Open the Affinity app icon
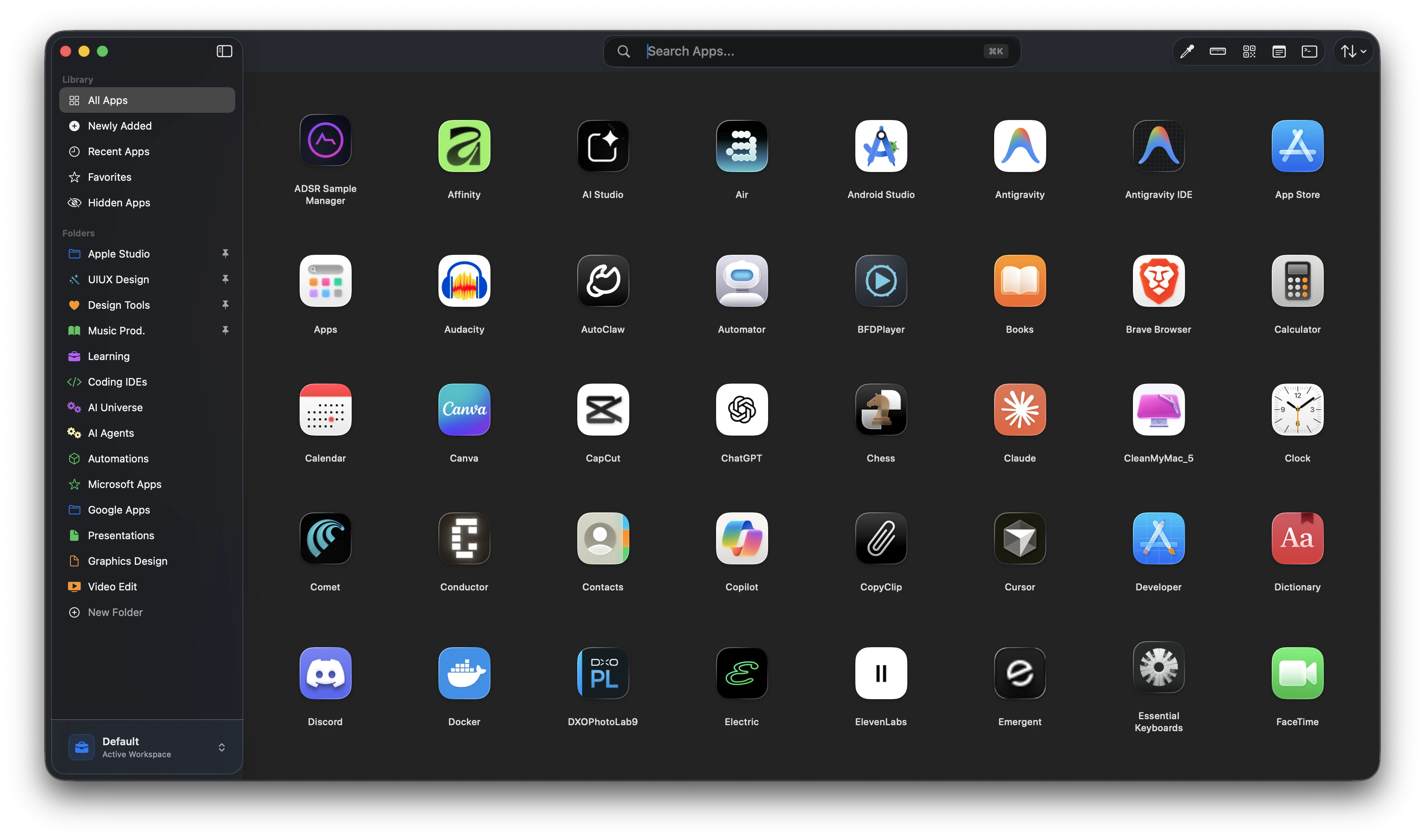The height and width of the screenshot is (840, 1425). (464, 146)
